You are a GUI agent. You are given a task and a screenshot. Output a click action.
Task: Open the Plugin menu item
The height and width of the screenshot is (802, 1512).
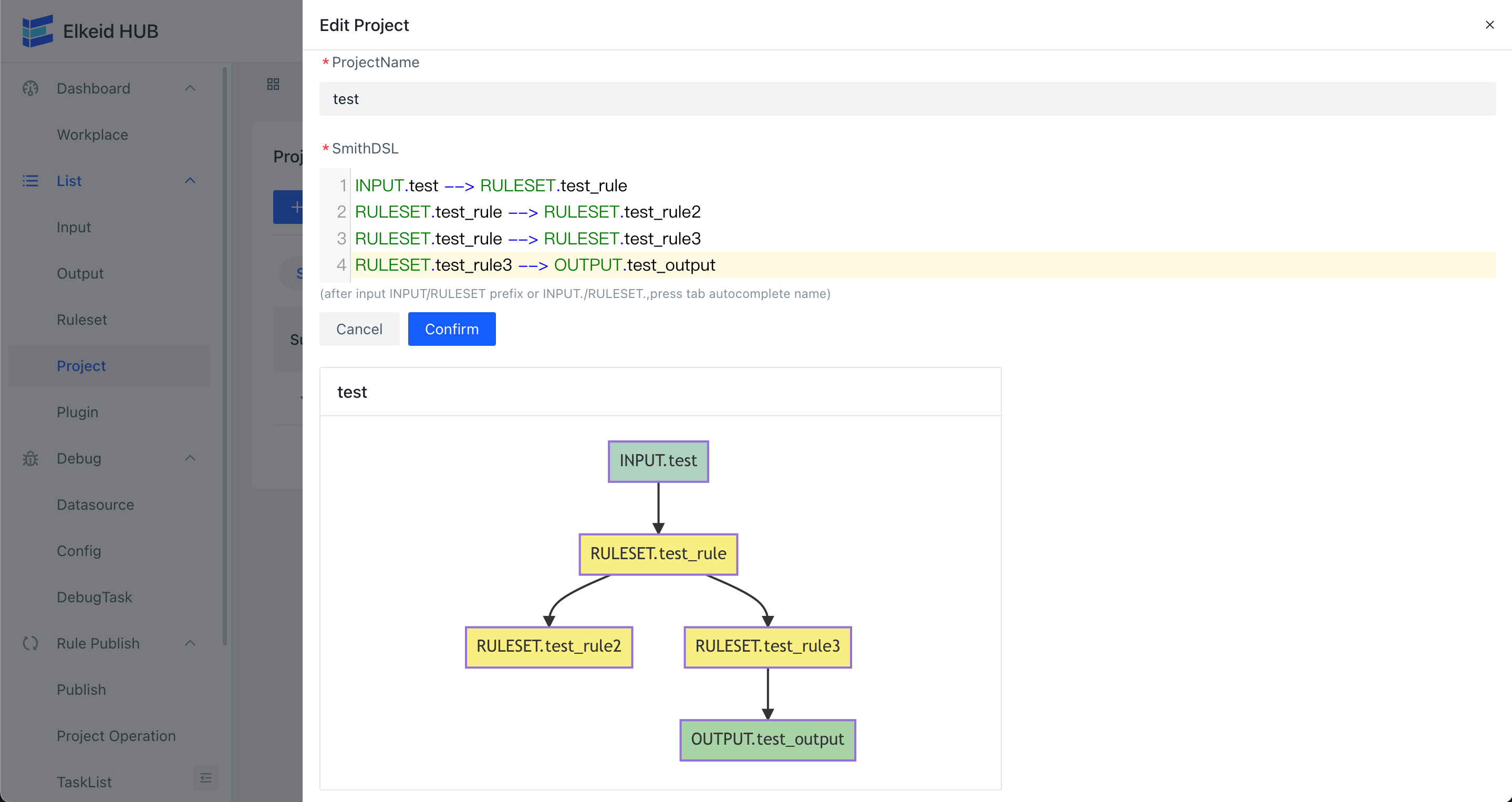77,412
